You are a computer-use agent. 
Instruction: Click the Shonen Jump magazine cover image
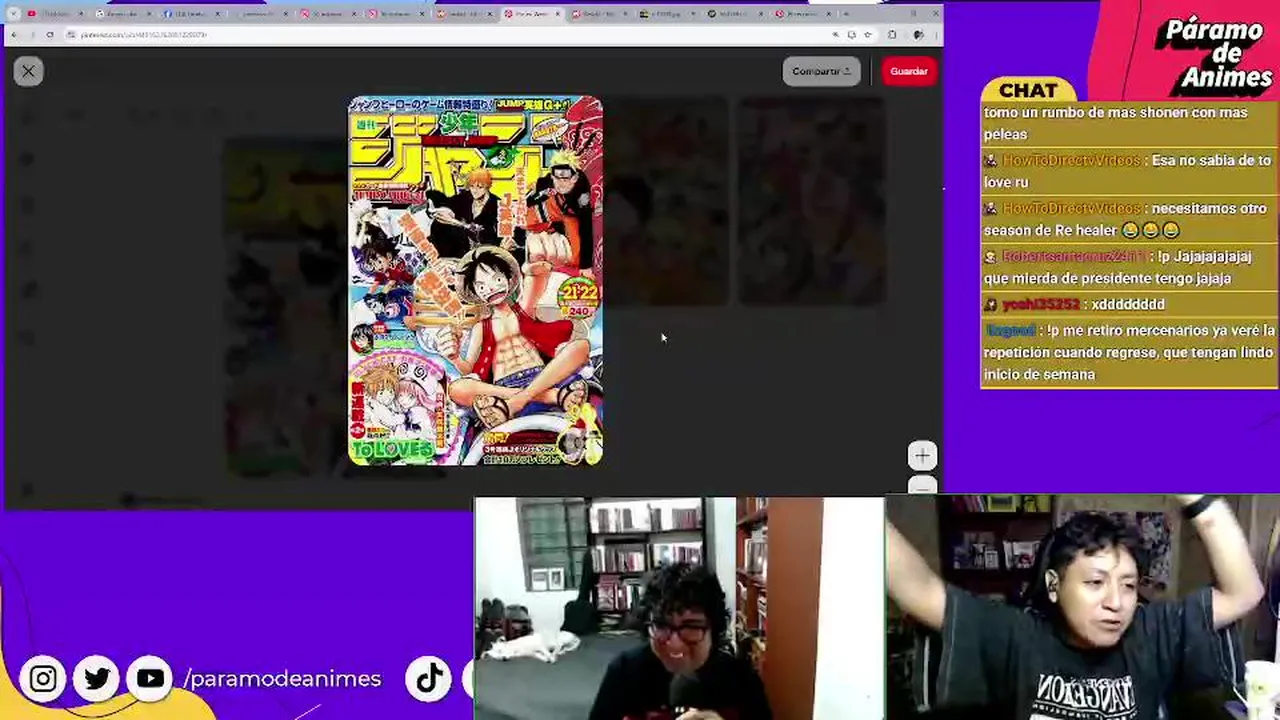(x=475, y=281)
